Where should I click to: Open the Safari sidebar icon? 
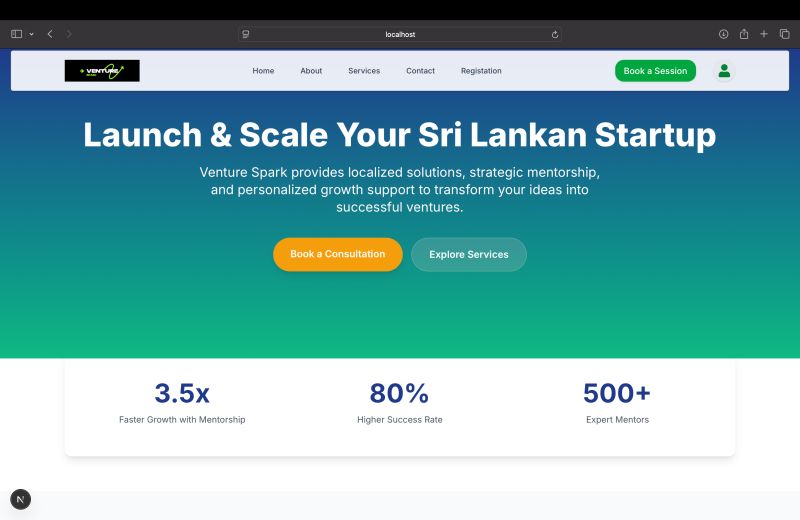coord(16,34)
